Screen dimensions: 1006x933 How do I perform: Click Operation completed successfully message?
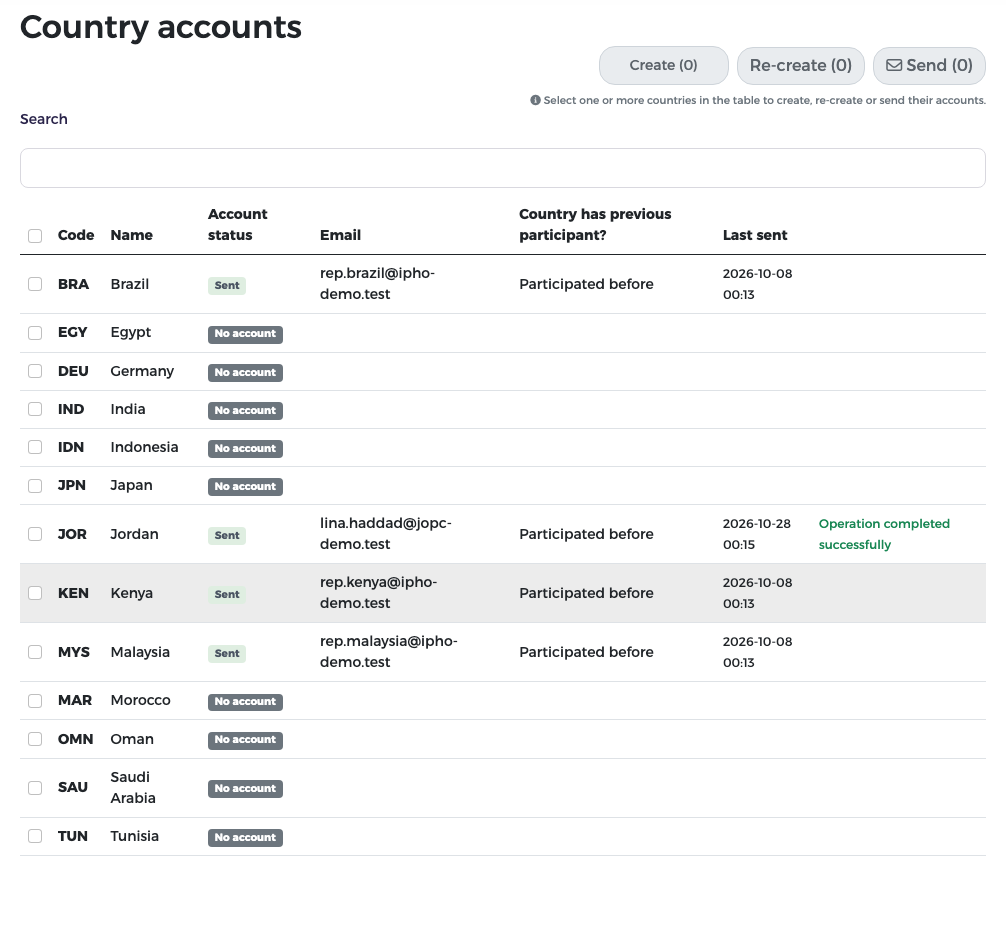click(x=884, y=535)
